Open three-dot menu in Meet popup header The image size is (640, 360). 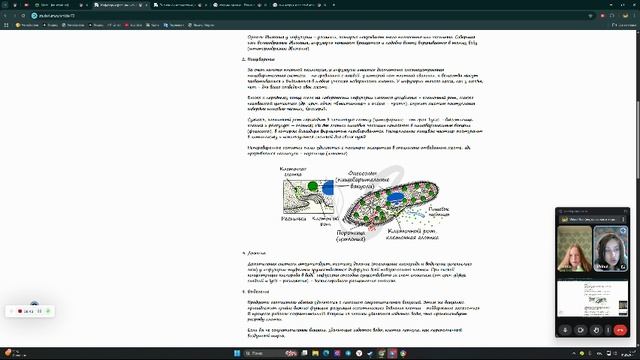point(623,219)
